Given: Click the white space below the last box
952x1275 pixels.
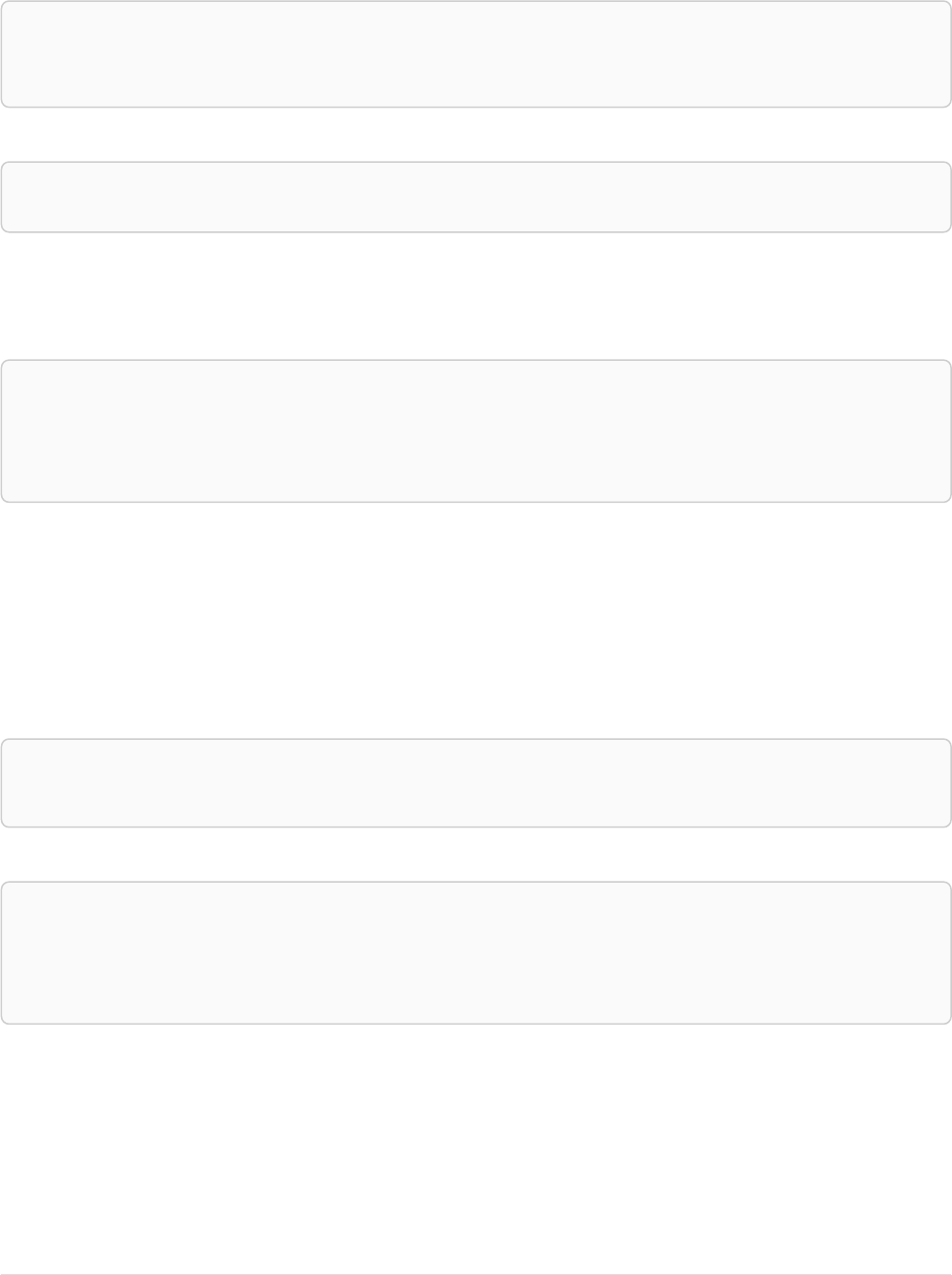Looking at the screenshot, I should pos(476,1147).
